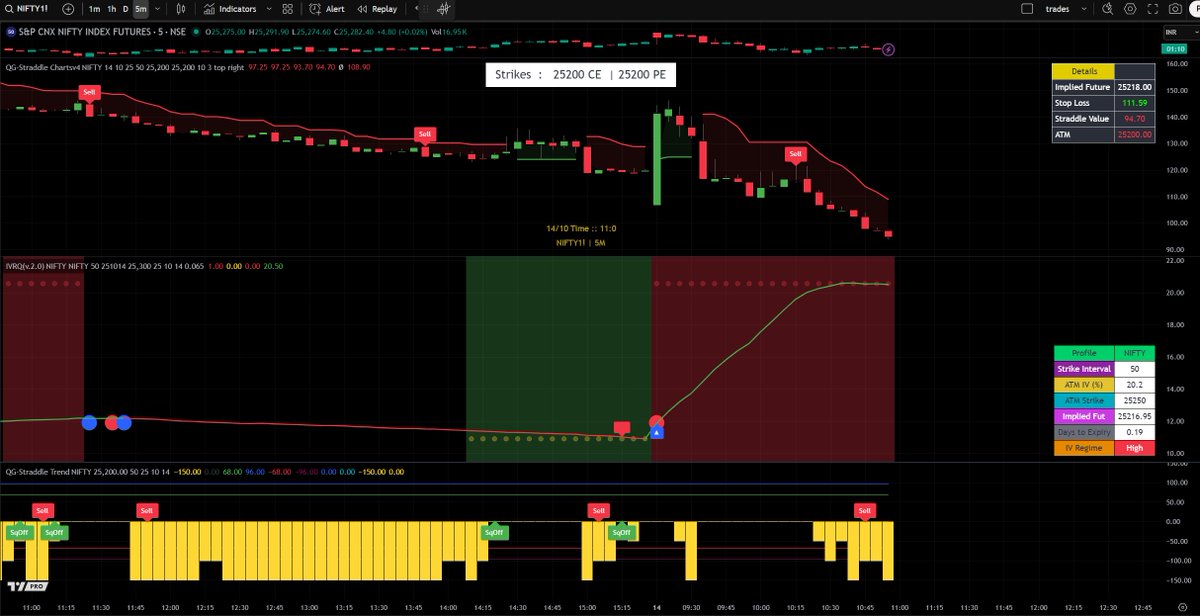
Task: Toggle the layout select square icon
Action: [1026, 9]
